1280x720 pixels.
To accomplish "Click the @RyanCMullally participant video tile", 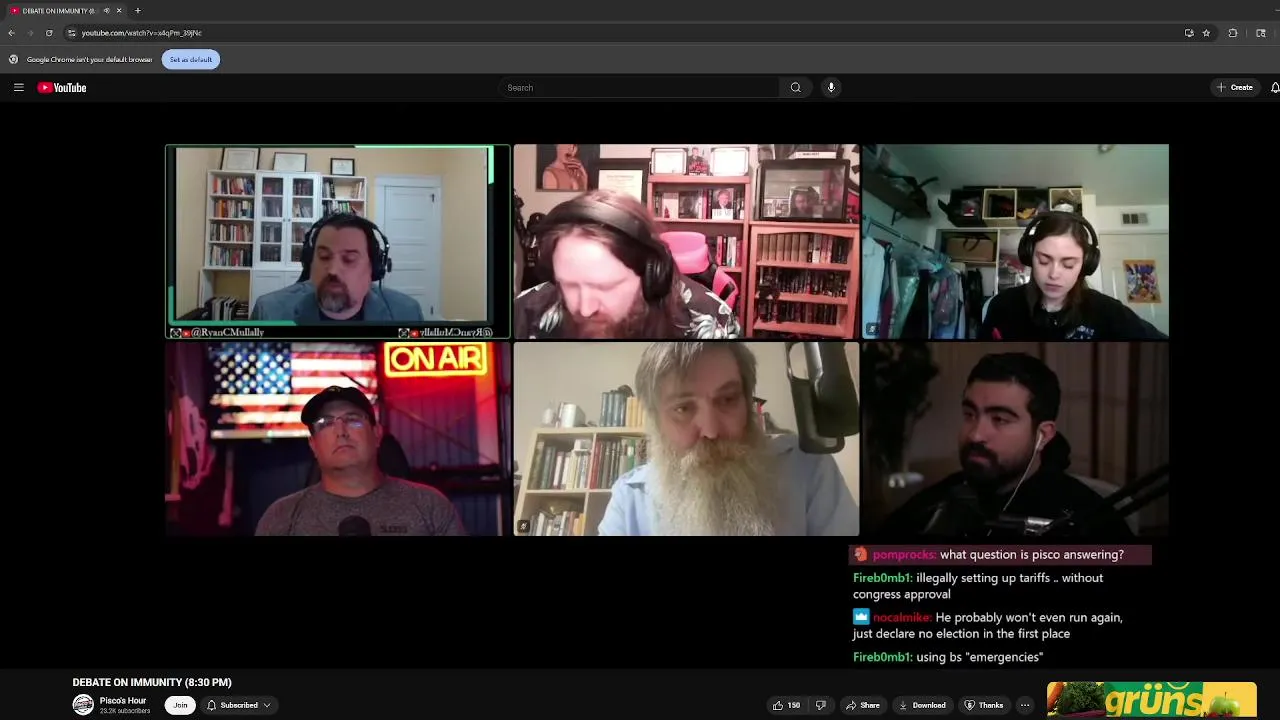I will pyautogui.click(x=338, y=241).
